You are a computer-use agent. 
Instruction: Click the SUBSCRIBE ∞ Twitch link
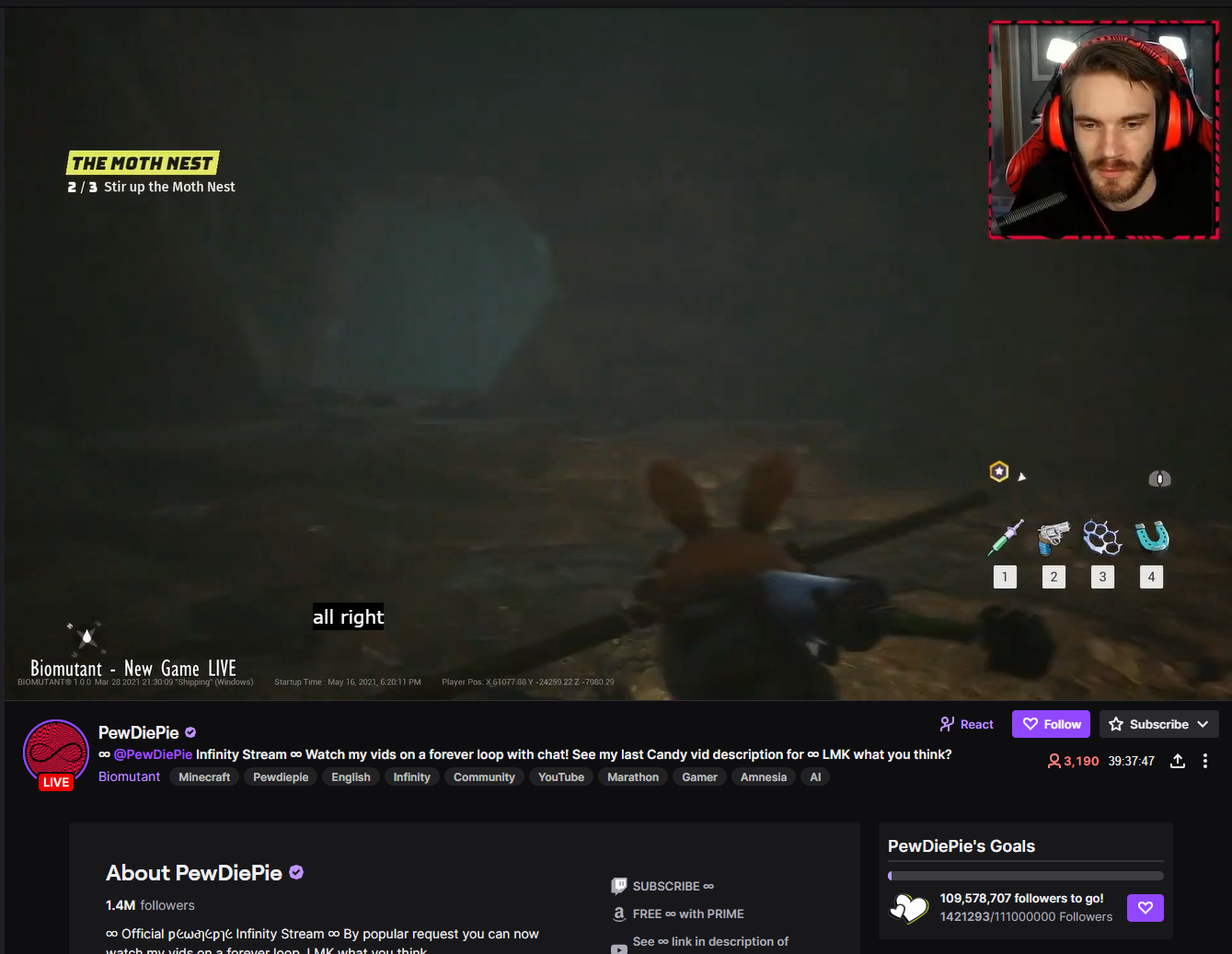pos(673,886)
